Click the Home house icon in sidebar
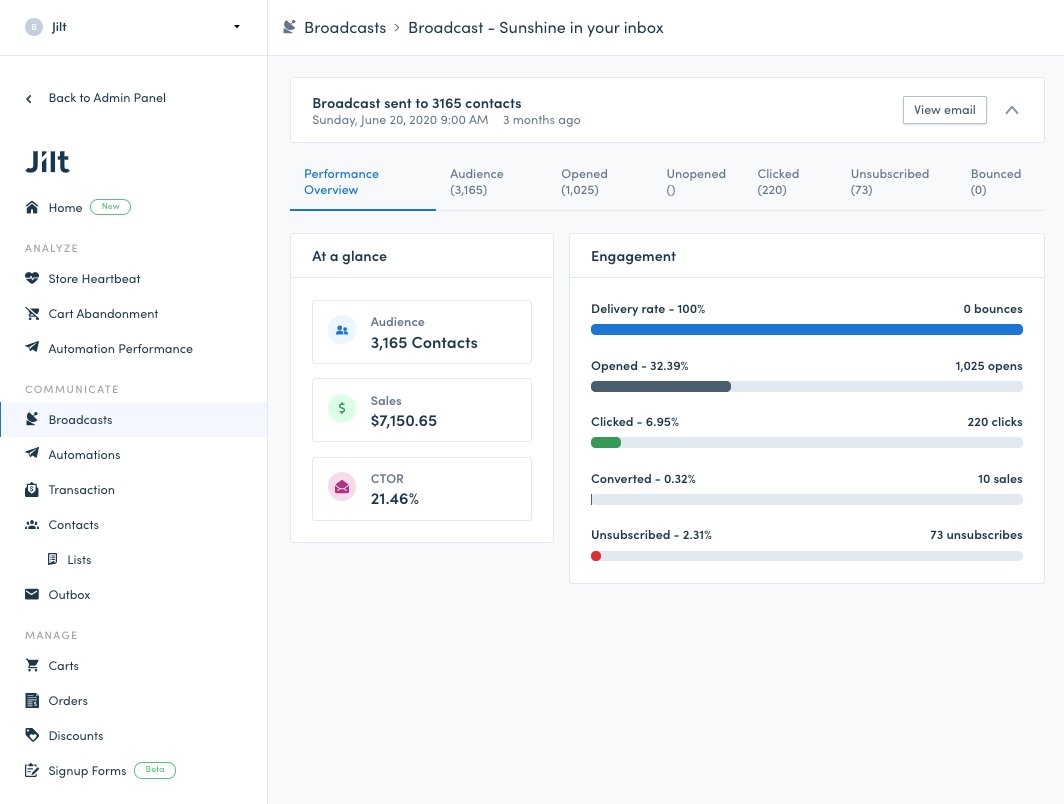1064x804 pixels. [x=32, y=207]
